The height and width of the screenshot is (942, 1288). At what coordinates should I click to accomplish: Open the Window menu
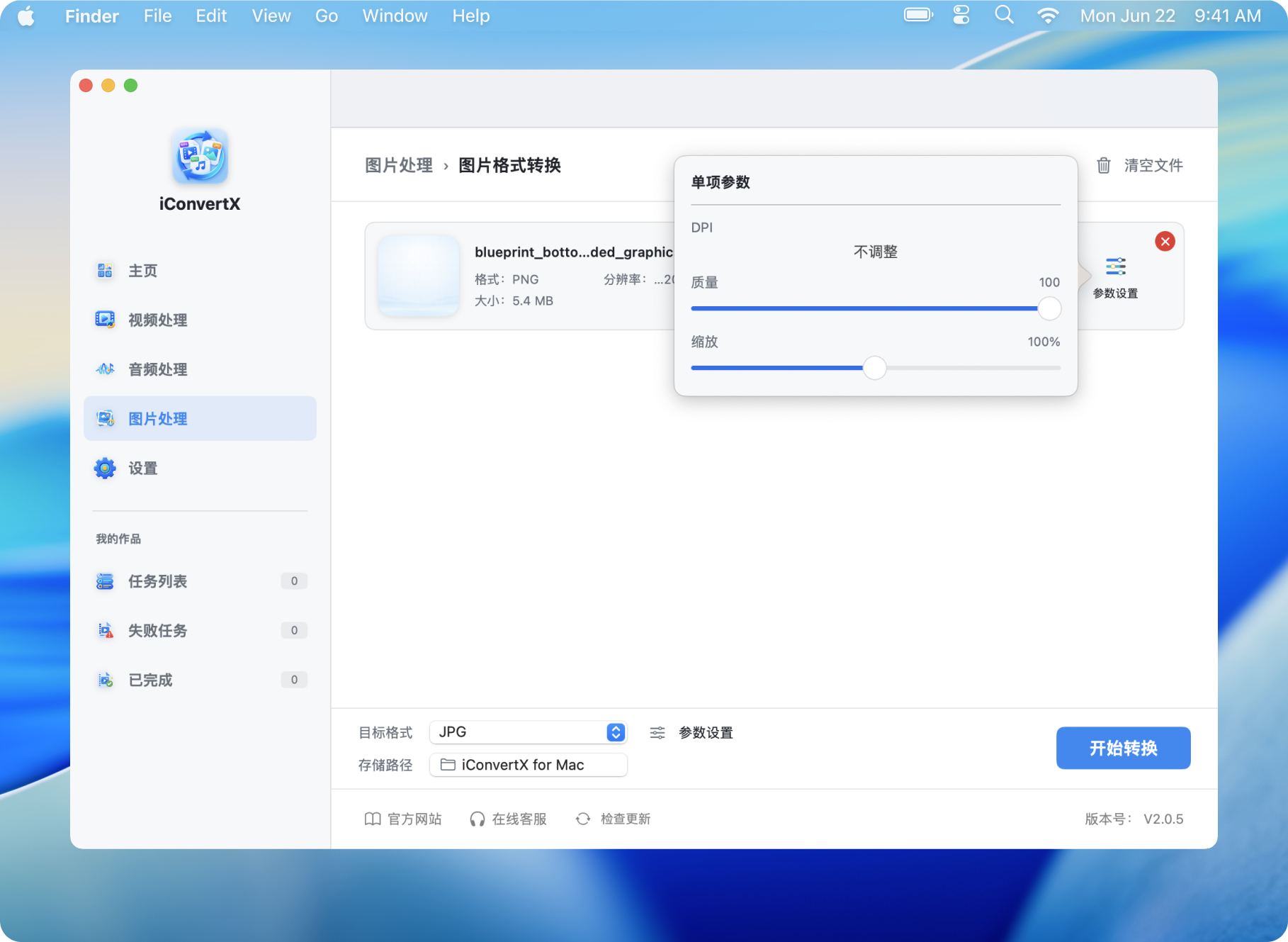pos(395,16)
